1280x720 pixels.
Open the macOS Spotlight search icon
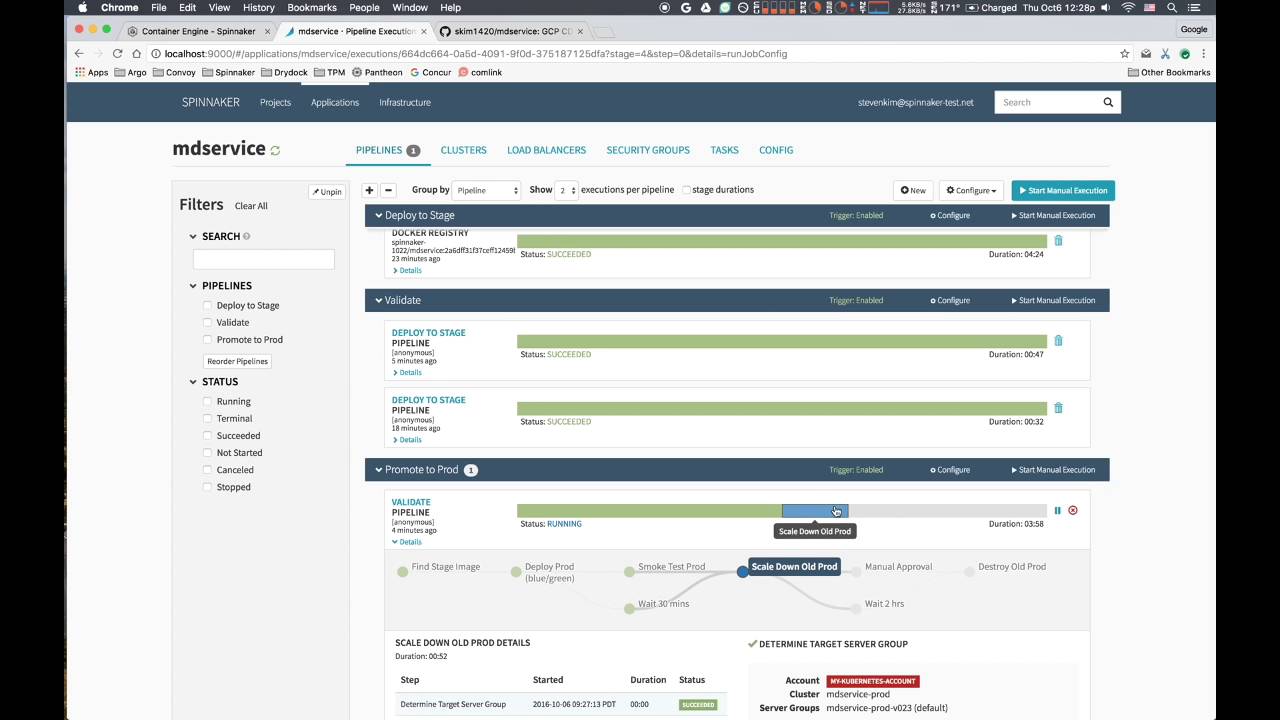pos(1172,7)
